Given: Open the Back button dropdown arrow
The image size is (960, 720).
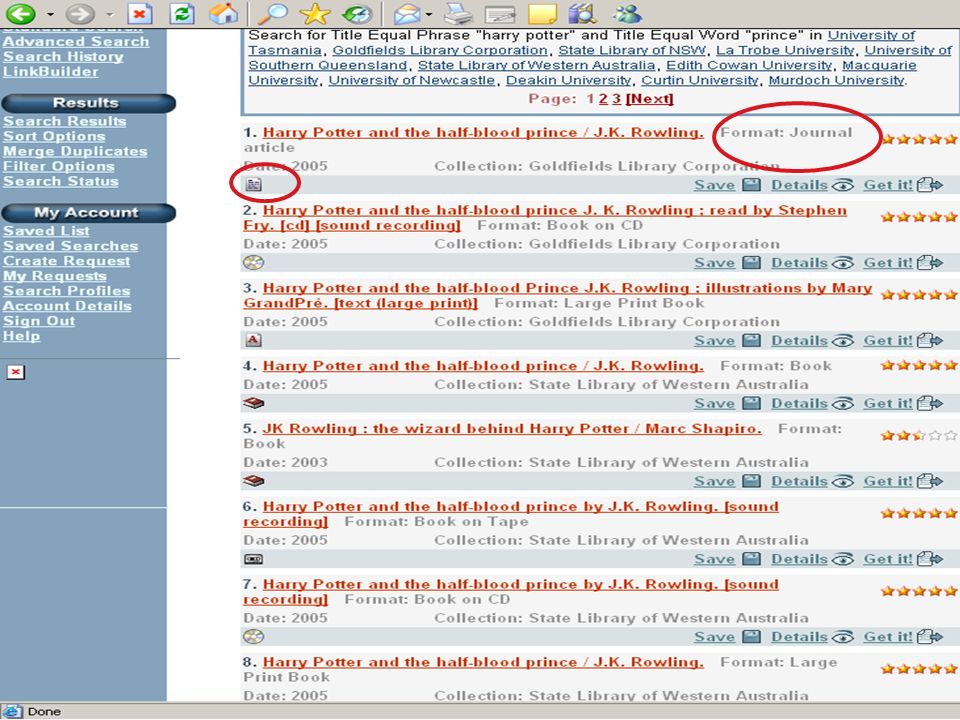Looking at the screenshot, I should [50, 14].
